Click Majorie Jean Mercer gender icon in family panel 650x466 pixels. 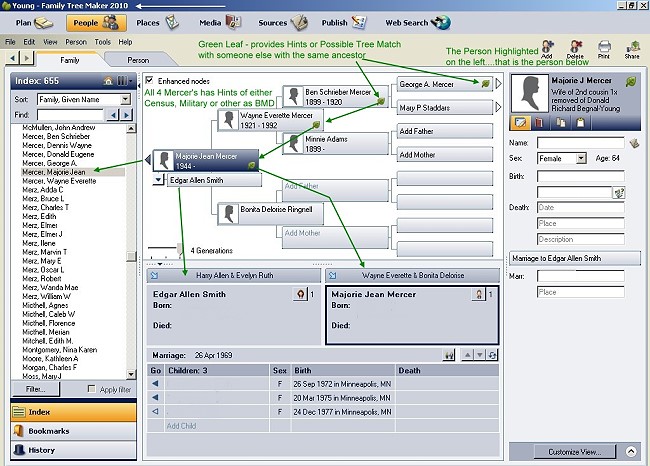[479, 294]
